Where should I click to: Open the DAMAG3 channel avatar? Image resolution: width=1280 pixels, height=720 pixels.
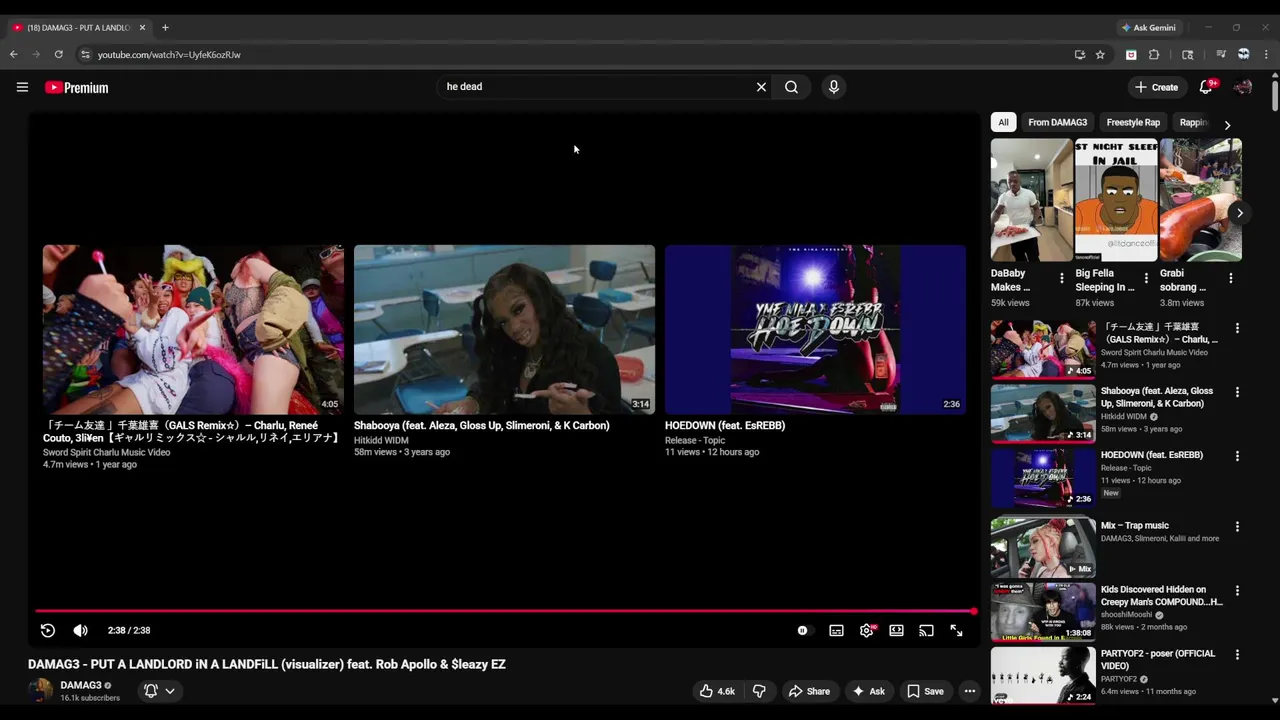click(x=40, y=690)
